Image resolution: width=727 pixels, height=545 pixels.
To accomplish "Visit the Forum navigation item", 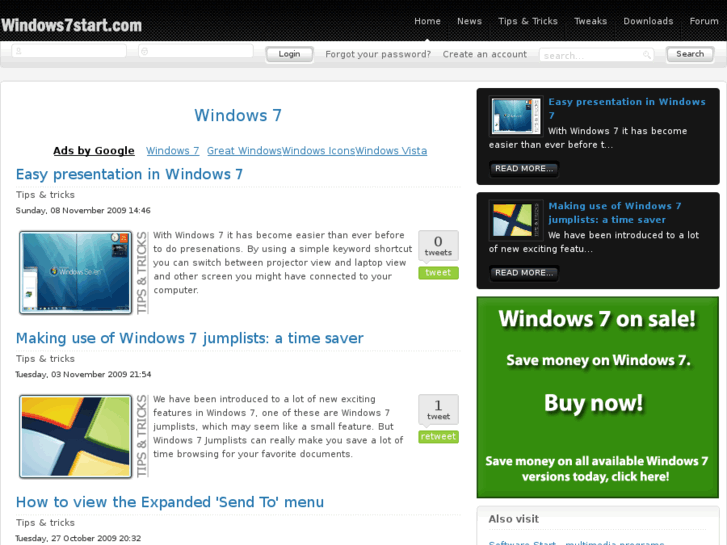I will point(704,21).
